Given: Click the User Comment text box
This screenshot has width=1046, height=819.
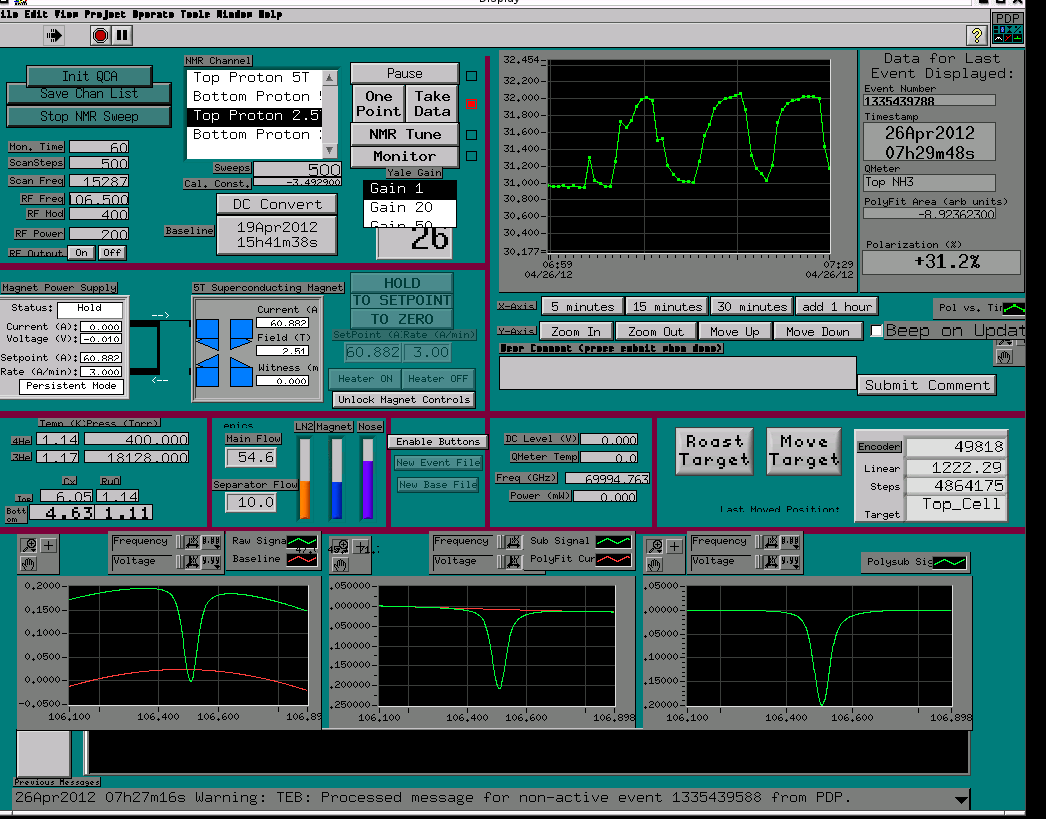Looking at the screenshot, I should [678, 373].
